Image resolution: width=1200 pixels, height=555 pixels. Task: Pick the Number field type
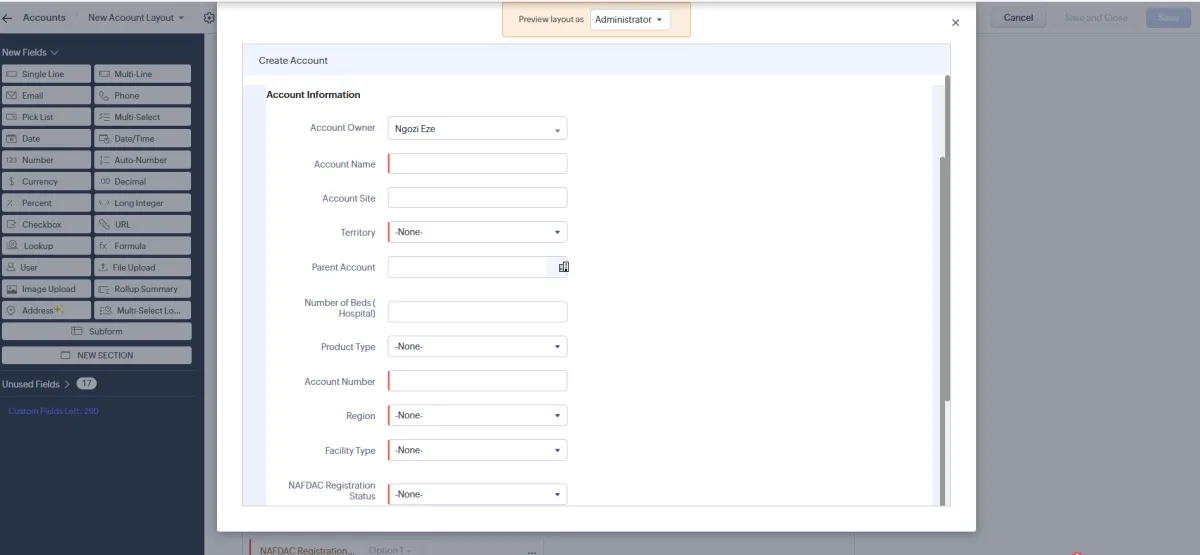pos(46,160)
